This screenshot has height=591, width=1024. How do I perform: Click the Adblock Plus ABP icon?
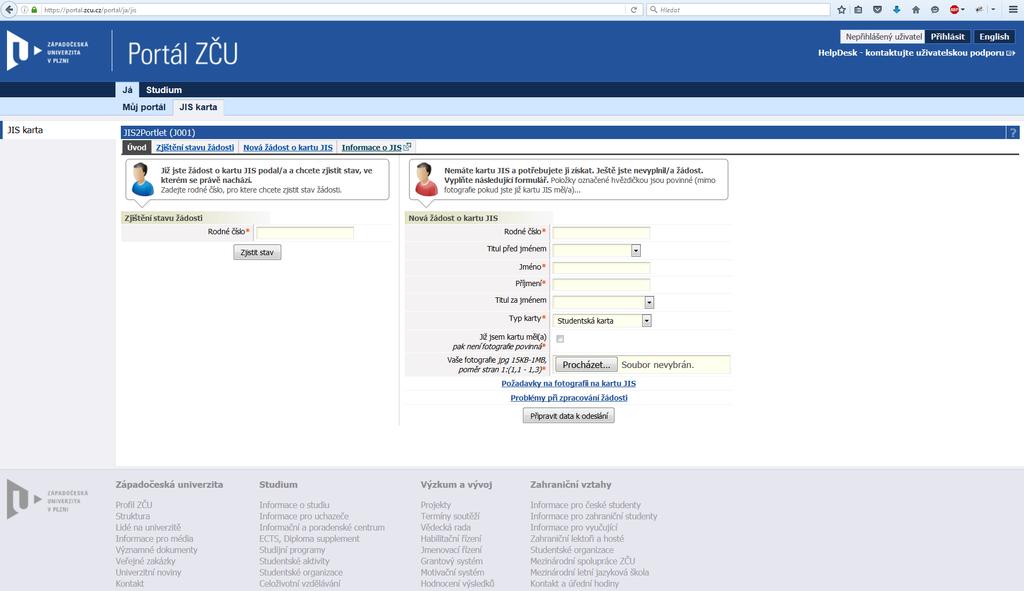[x=954, y=10]
